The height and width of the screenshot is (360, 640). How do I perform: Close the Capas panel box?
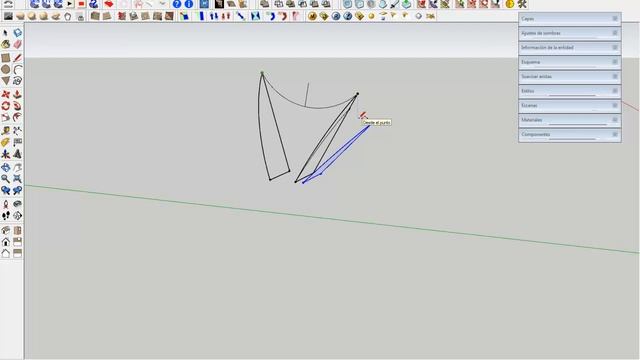click(x=615, y=18)
